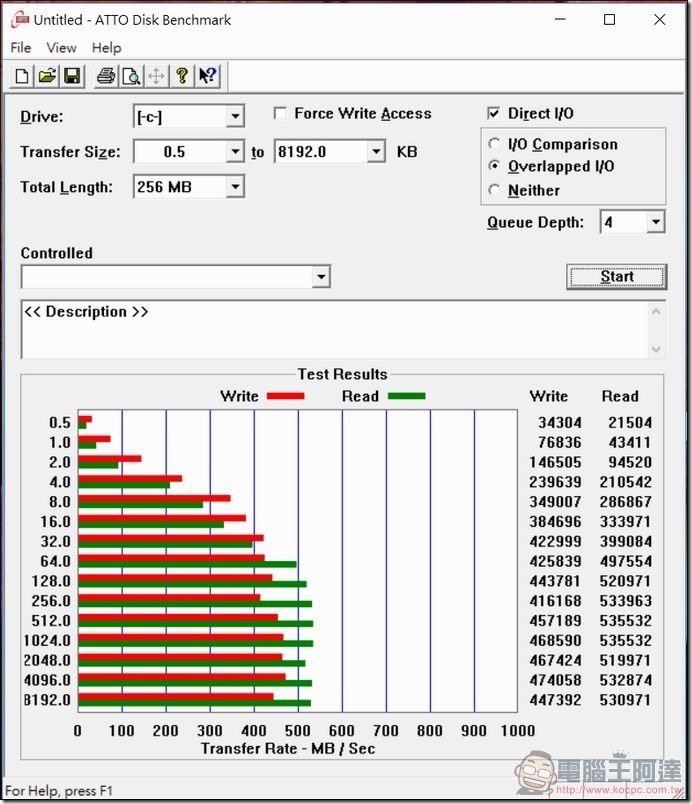The height and width of the screenshot is (804, 692).
Task: Click the New file toolbar icon
Action: tap(22, 76)
